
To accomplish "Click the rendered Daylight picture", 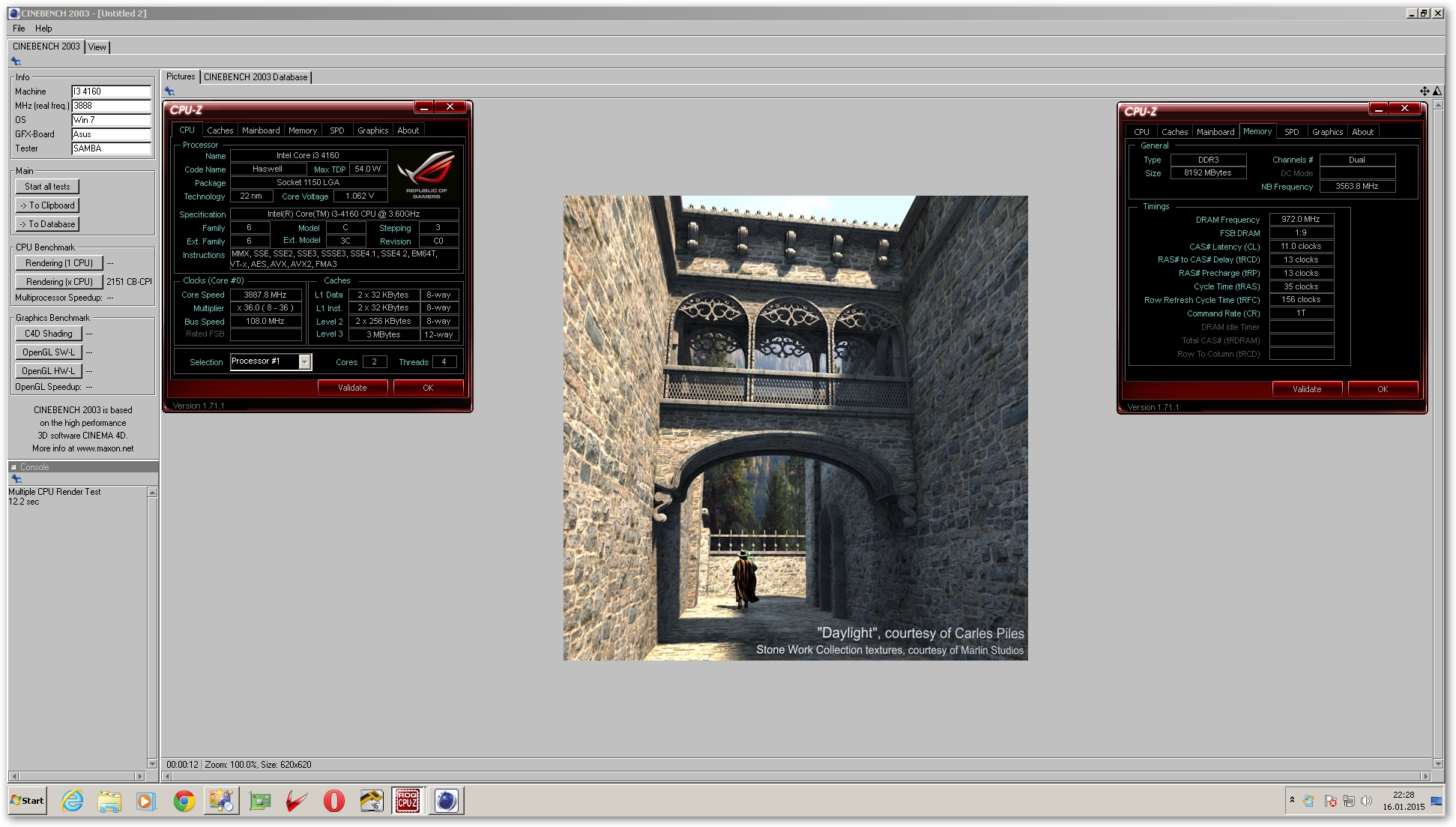I will pos(796,428).
